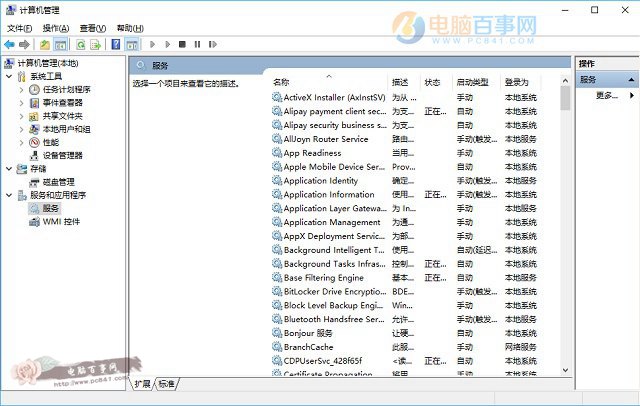640x406 pixels.
Task: Open 磁盘管理 in the tree
Action: point(58,182)
